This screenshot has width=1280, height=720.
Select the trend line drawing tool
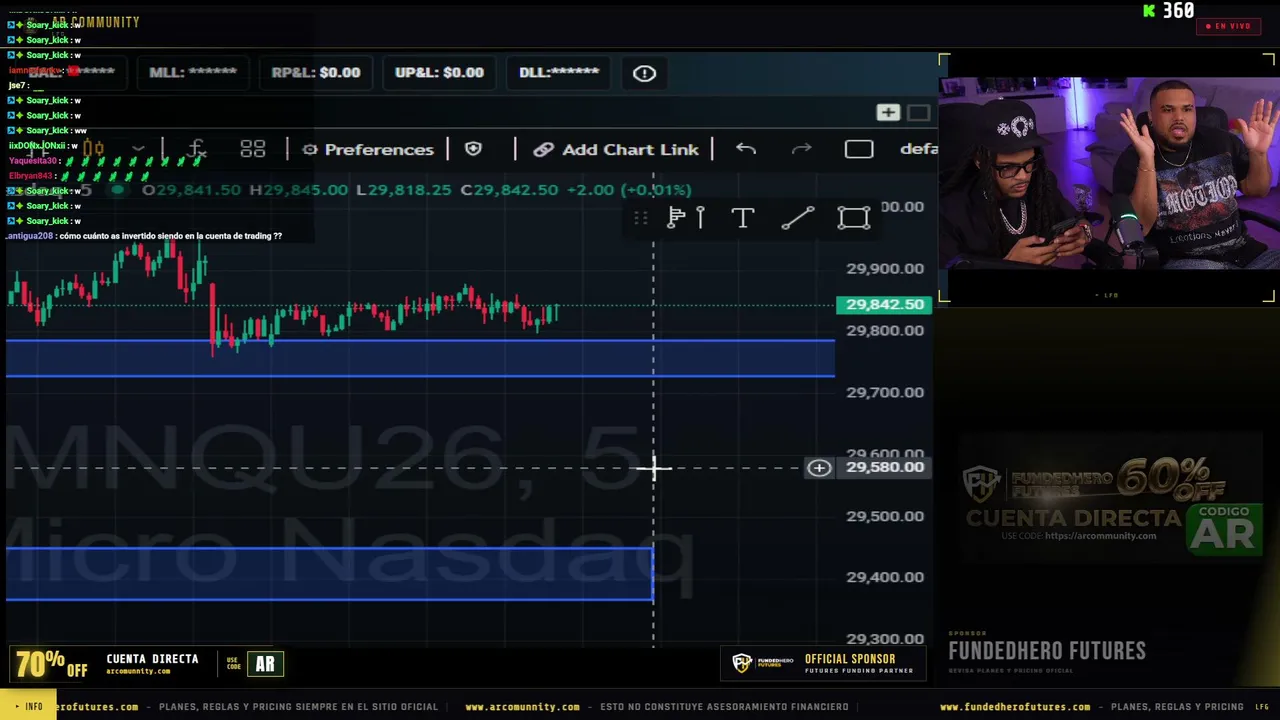coord(797,218)
